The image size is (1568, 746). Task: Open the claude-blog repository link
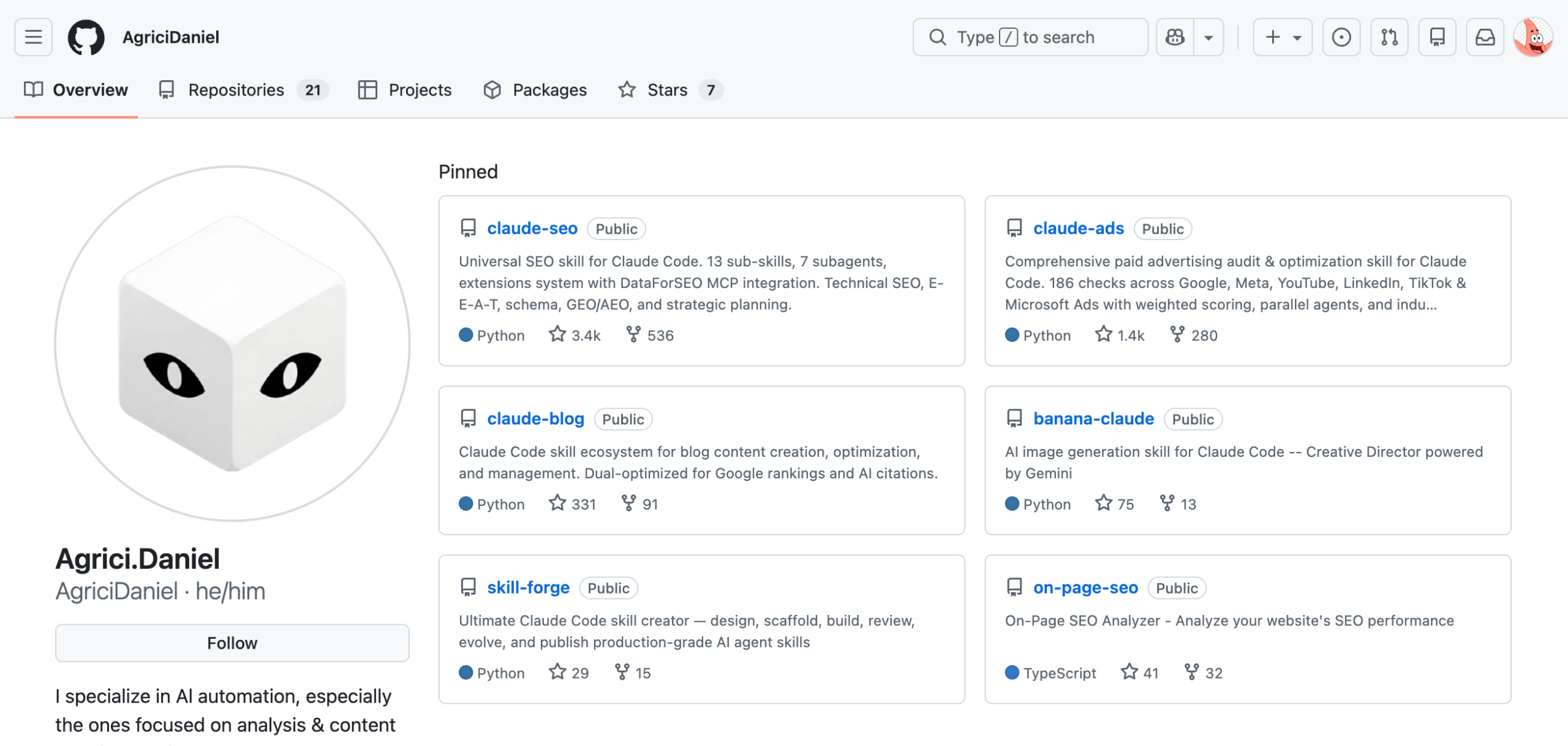[x=535, y=419]
